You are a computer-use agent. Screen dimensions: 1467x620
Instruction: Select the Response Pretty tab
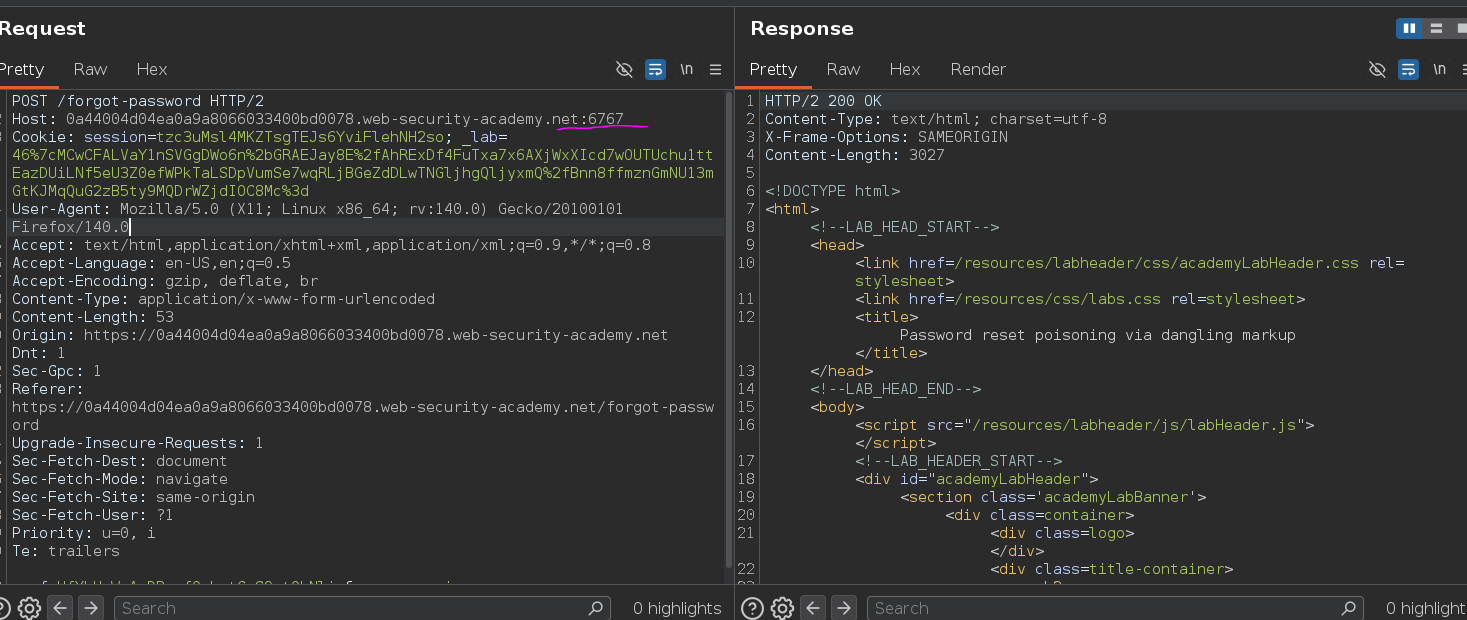tap(773, 69)
